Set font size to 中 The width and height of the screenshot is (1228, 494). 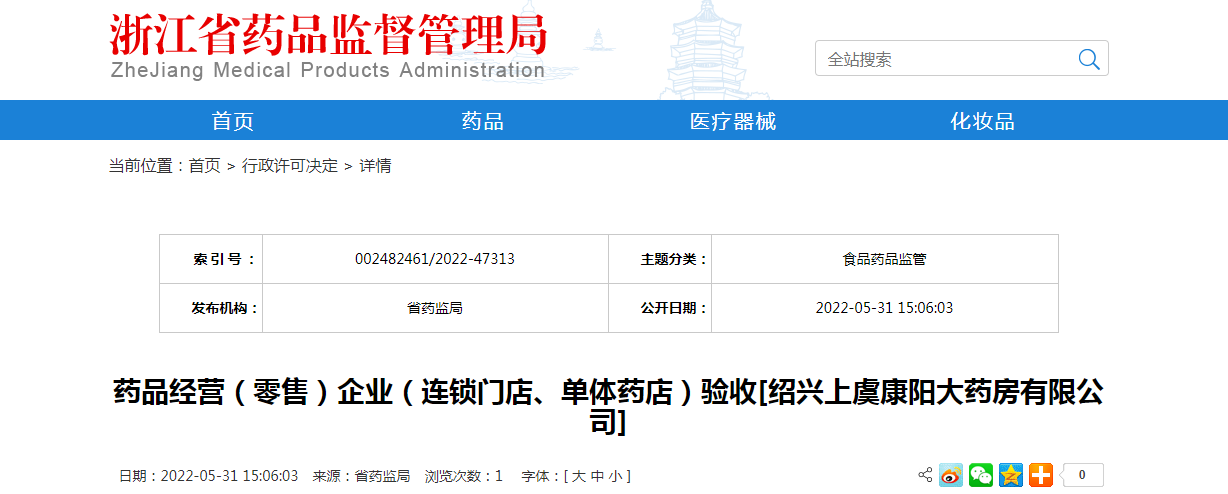pos(597,476)
